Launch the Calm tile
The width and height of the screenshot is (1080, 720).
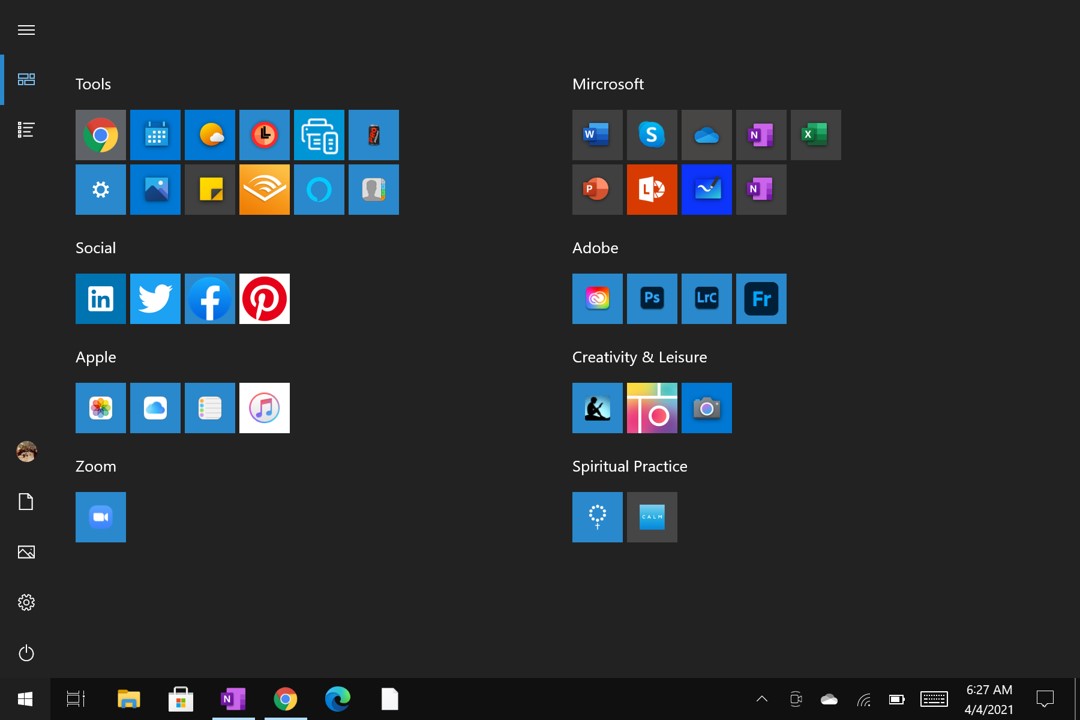pos(652,517)
